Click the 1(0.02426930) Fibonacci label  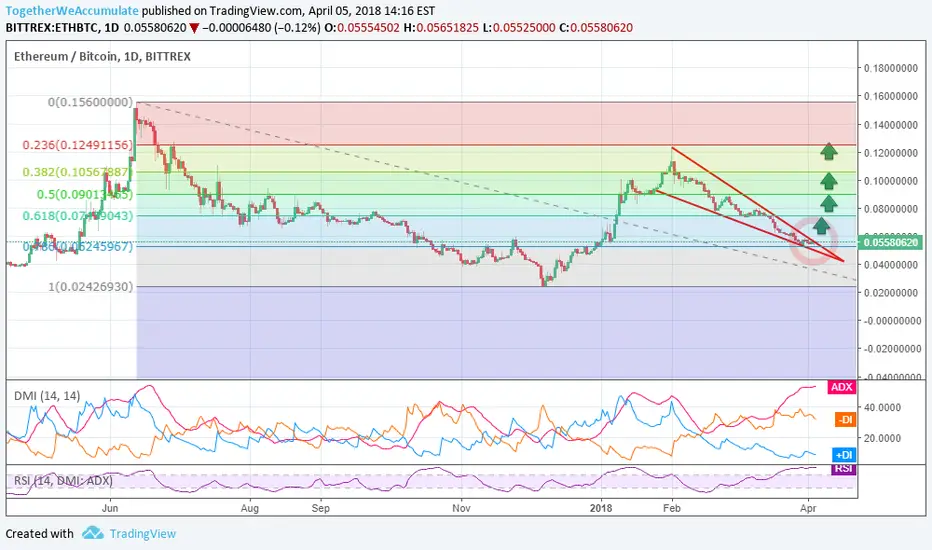pos(90,287)
